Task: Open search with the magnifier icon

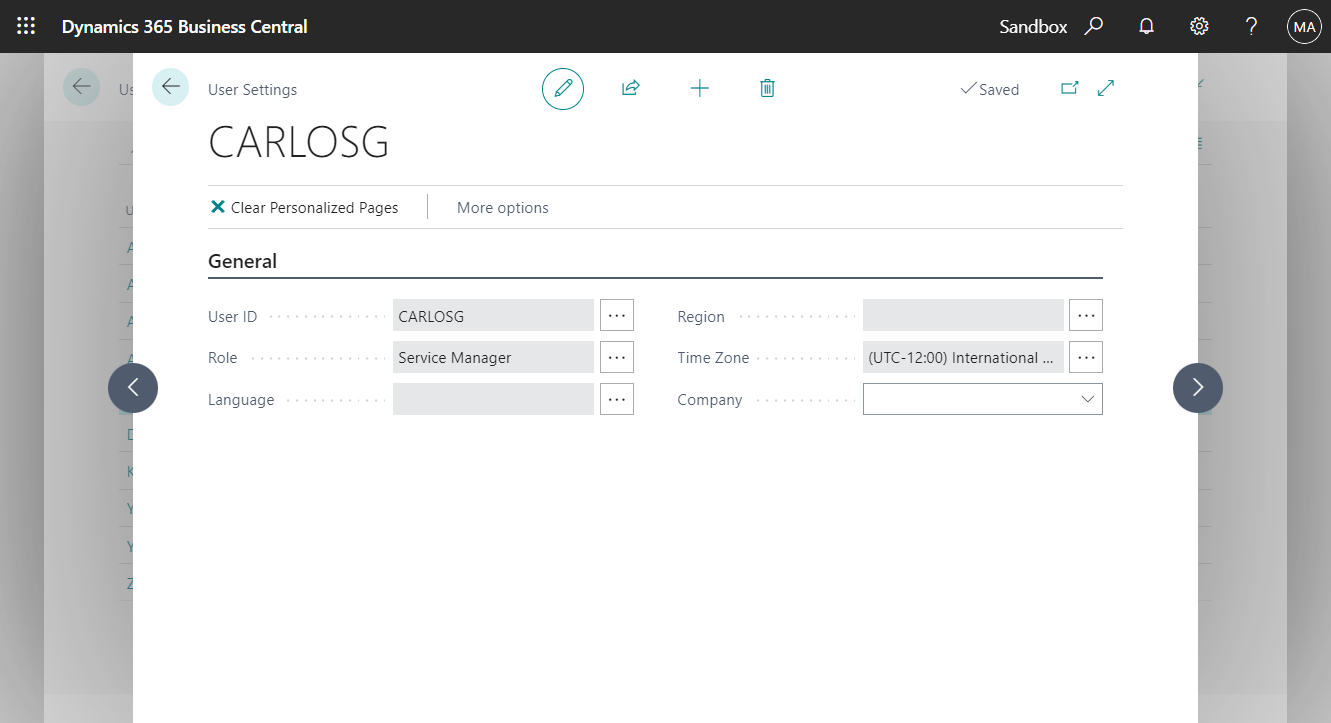Action: [x=1094, y=26]
